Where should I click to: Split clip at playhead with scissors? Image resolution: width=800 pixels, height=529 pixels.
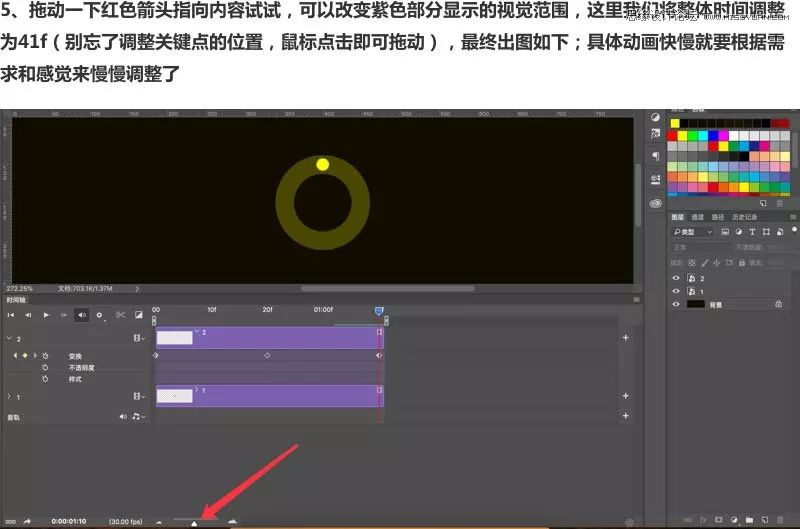pos(120,315)
